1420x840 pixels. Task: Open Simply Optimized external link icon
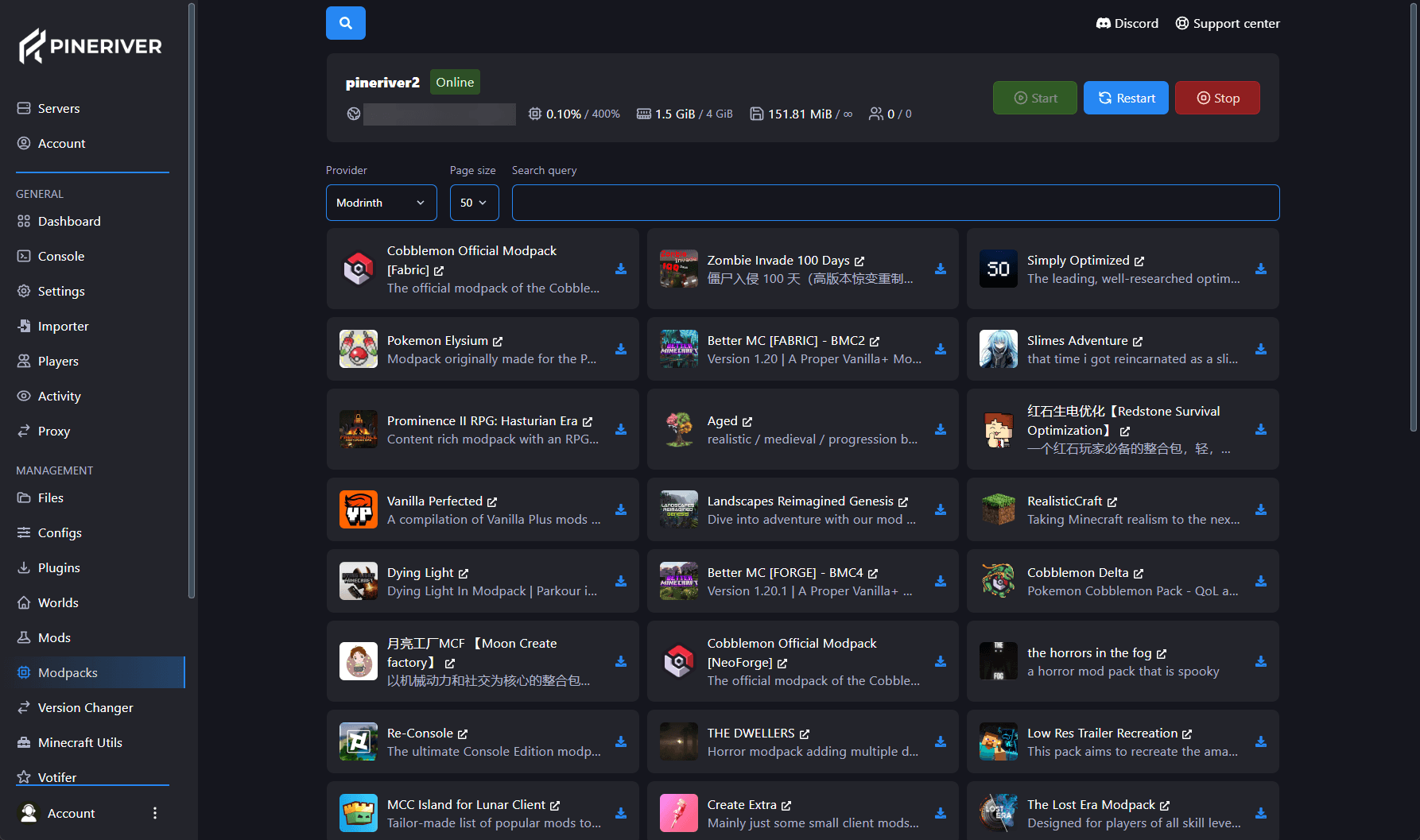click(x=1139, y=261)
